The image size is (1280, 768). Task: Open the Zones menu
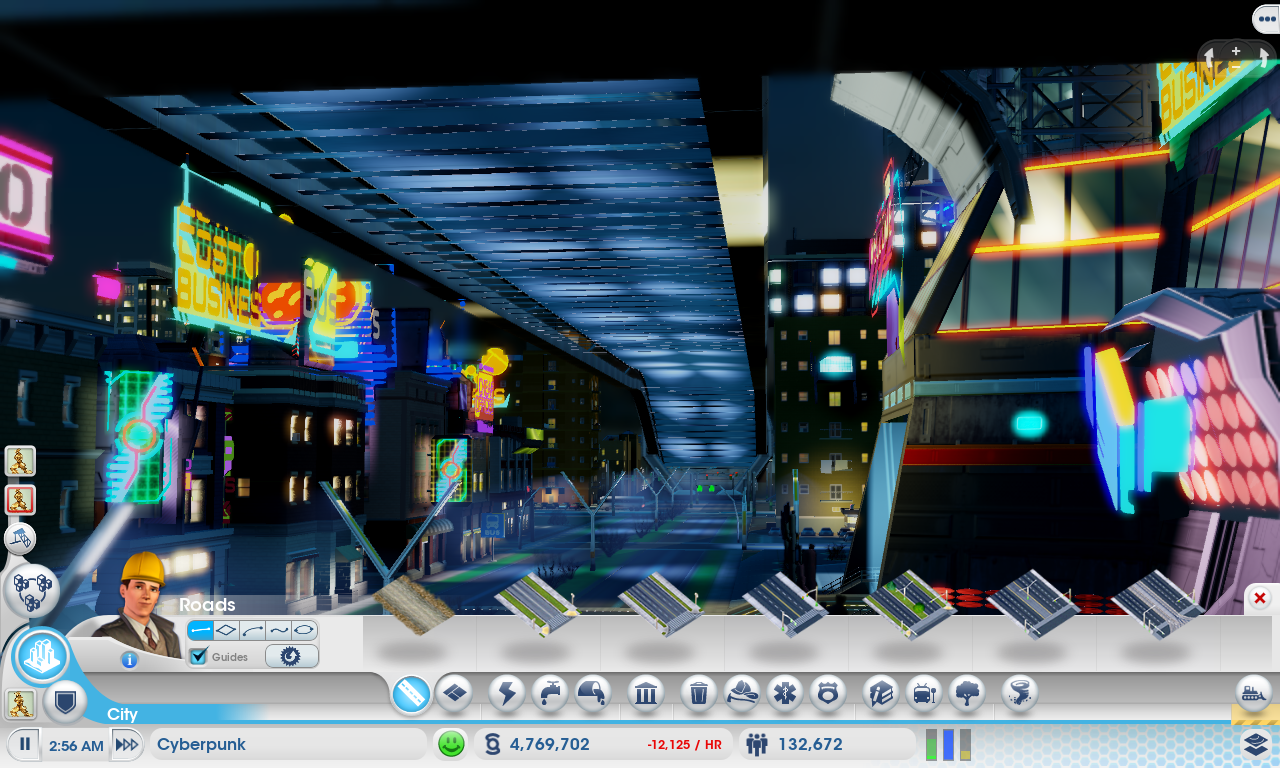point(454,692)
